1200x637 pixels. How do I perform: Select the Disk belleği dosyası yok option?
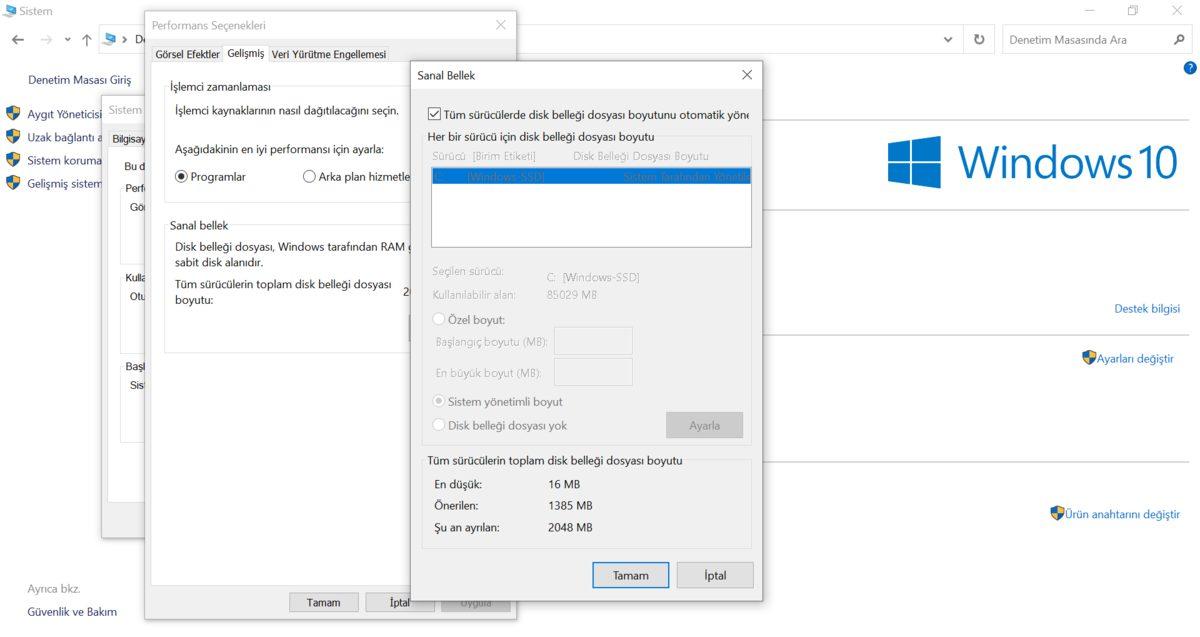tap(438, 424)
